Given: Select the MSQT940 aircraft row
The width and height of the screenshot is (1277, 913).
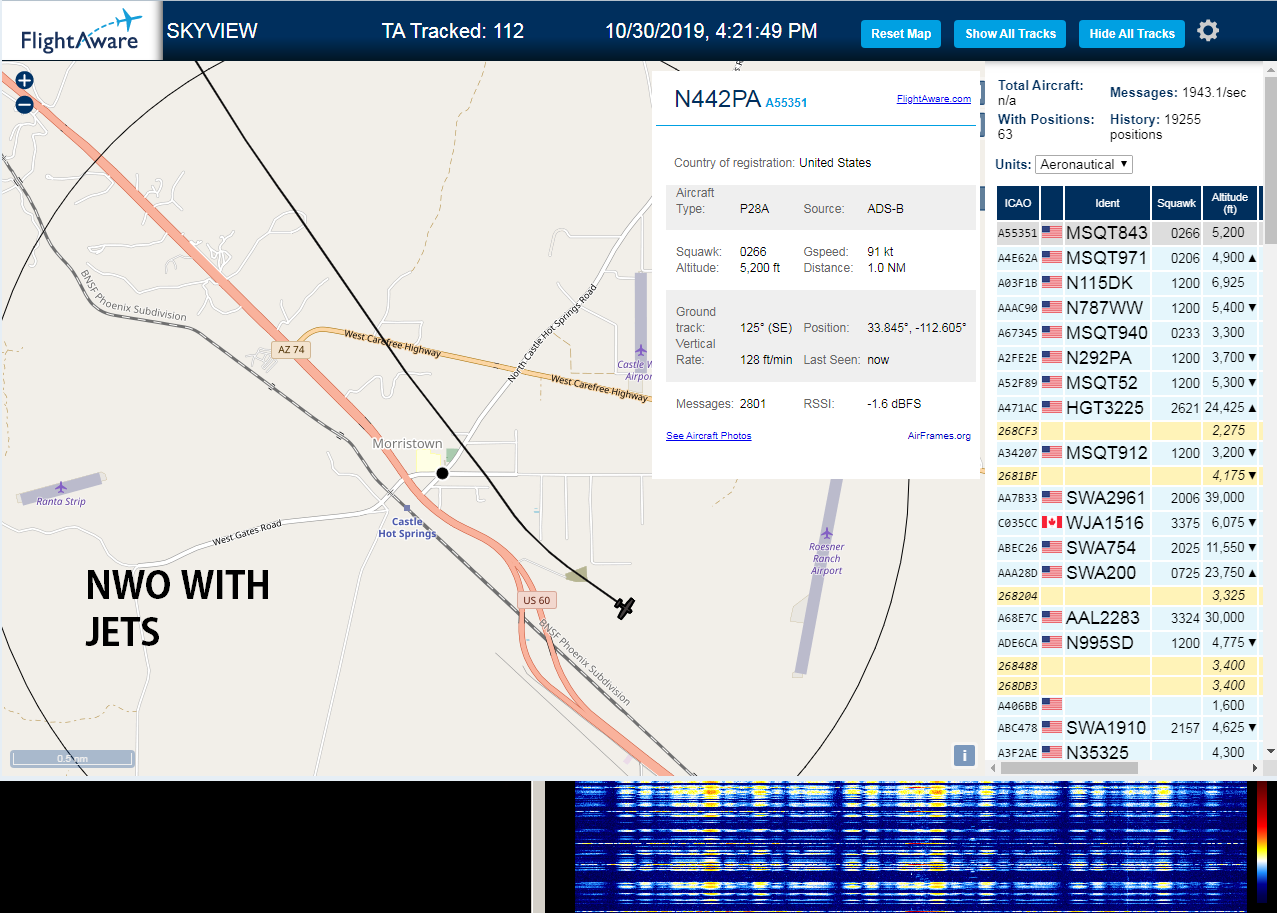Looking at the screenshot, I should coord(1129,332).
